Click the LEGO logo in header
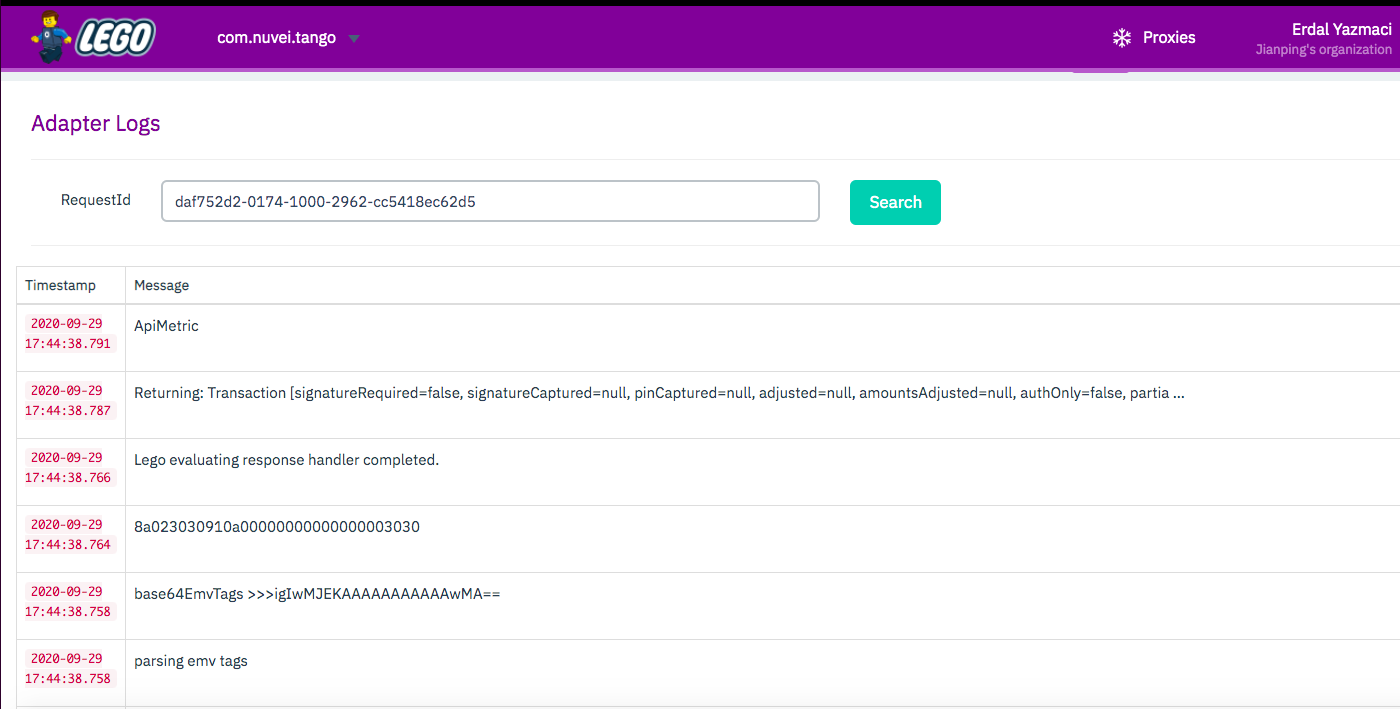The height and width of the screenshot is (709, 1400). 93,37
